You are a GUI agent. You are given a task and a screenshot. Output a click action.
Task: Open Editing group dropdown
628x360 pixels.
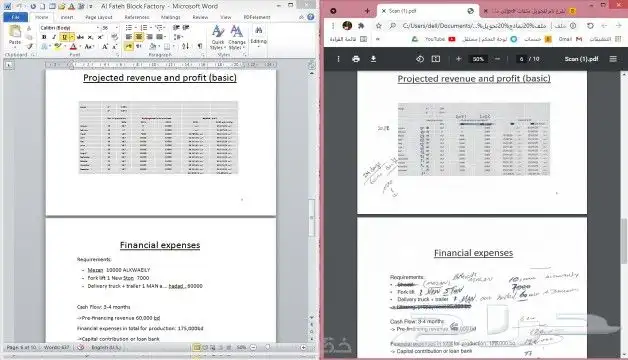(x=258, y=37)
